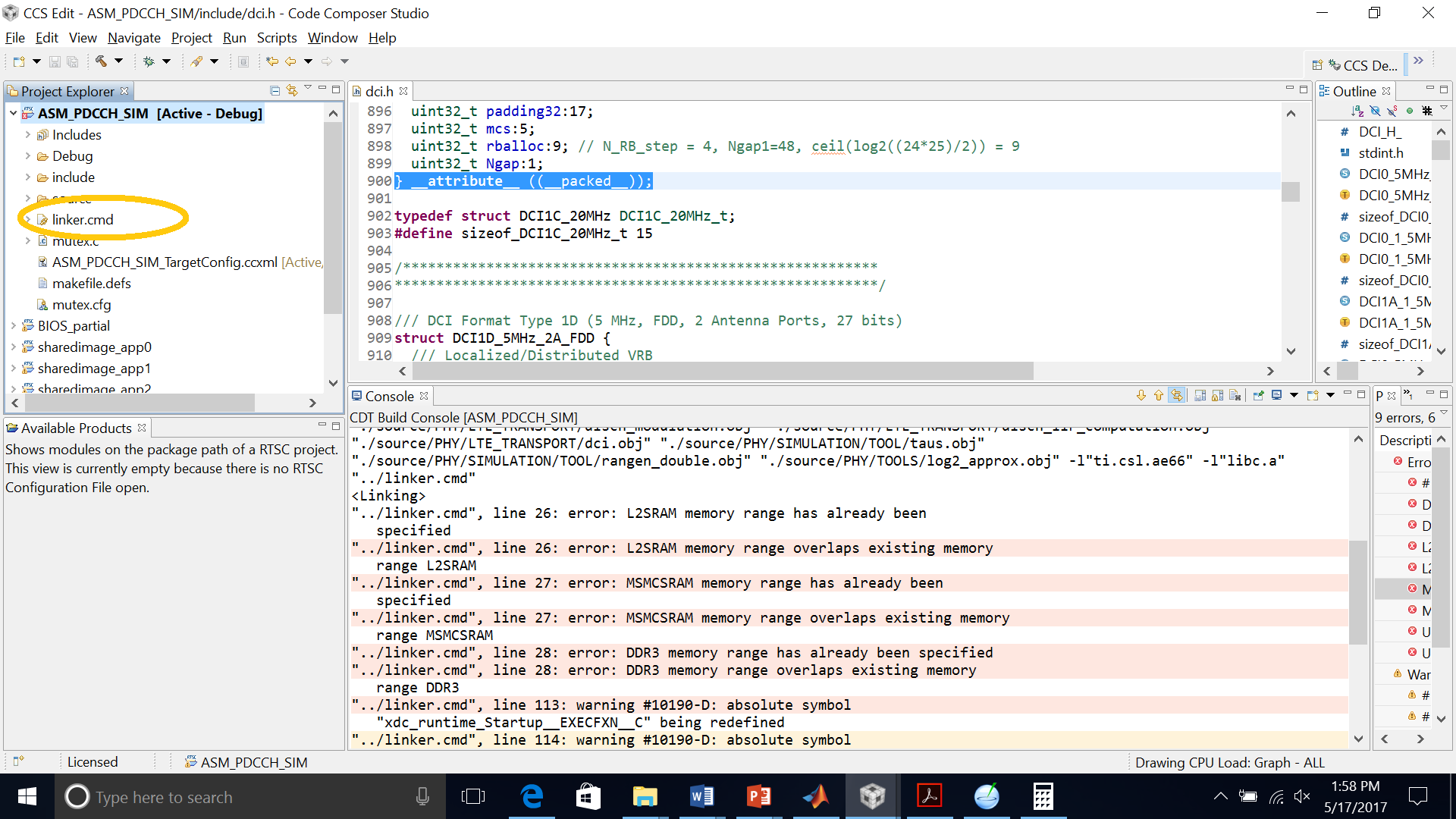Viewport: 1456px width, 819px height.
Task: Copy build log icon in Console
Action: [x=1200, y=395]
